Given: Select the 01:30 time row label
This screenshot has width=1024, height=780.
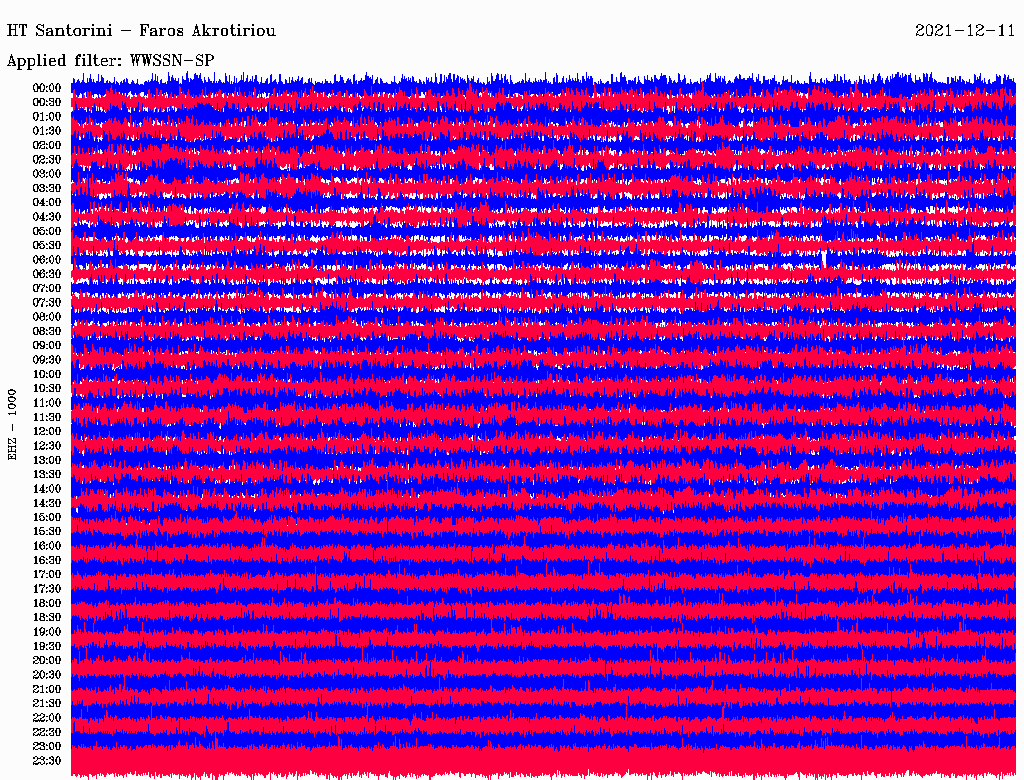Looking at the screenshot, I should [47, 131].
